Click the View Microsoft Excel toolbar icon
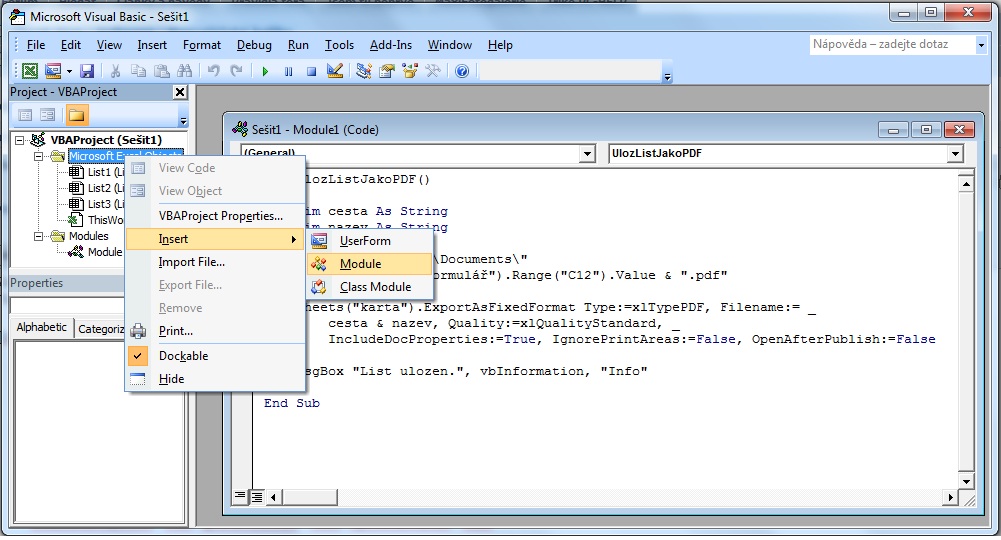1001x540 pixels. (30, 71)
